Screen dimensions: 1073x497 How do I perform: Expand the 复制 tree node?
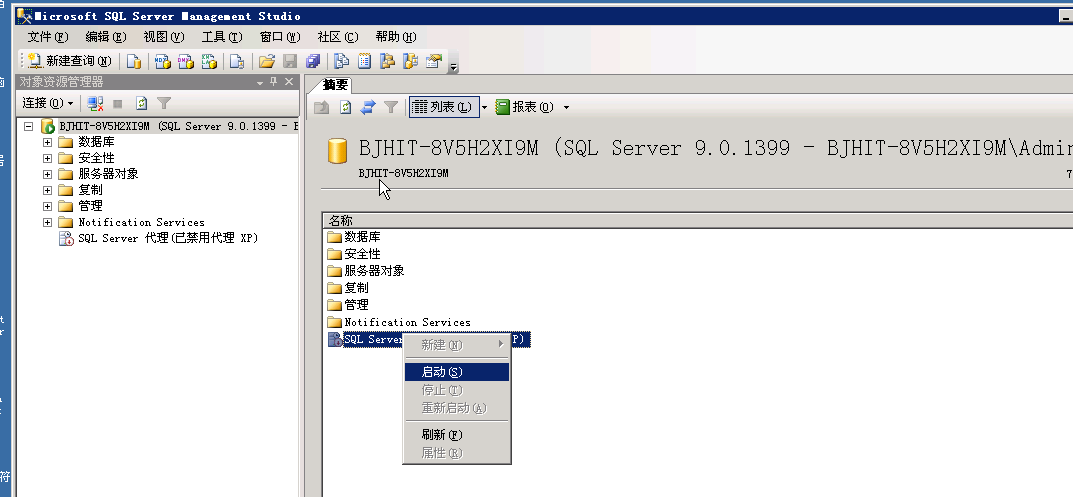(x=47, y=190)
